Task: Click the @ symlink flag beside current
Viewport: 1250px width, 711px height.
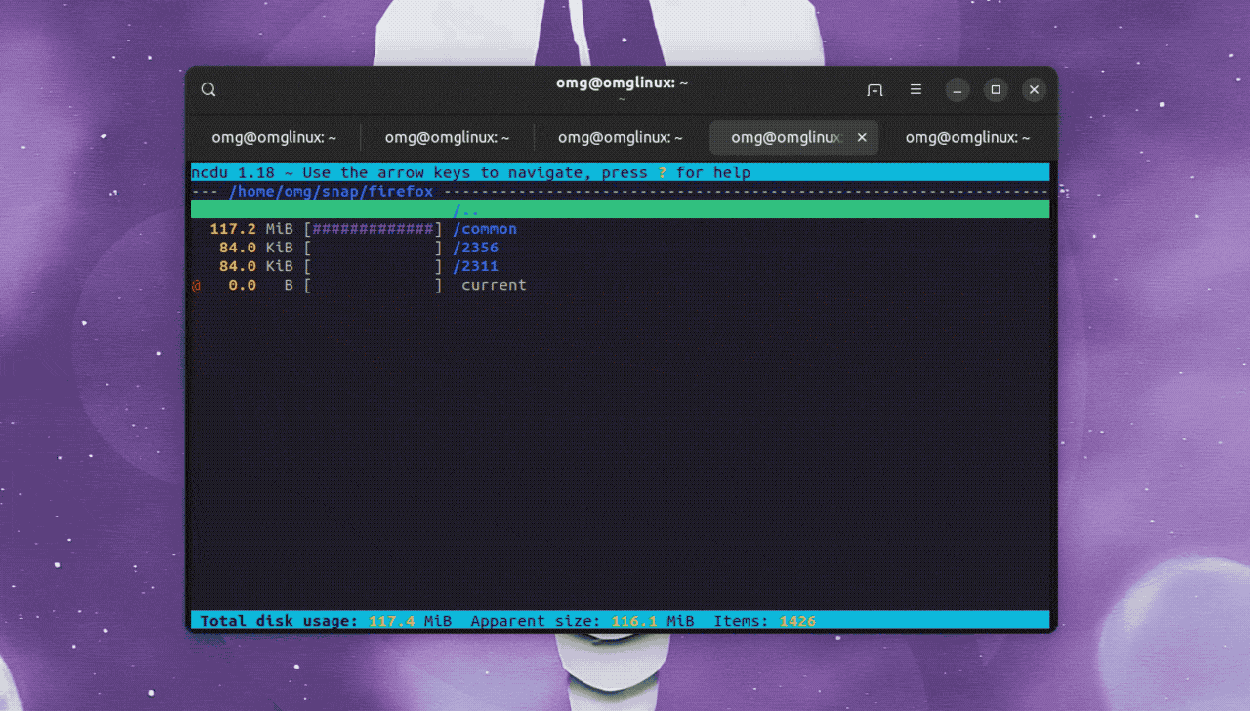Action: point(196,285)
